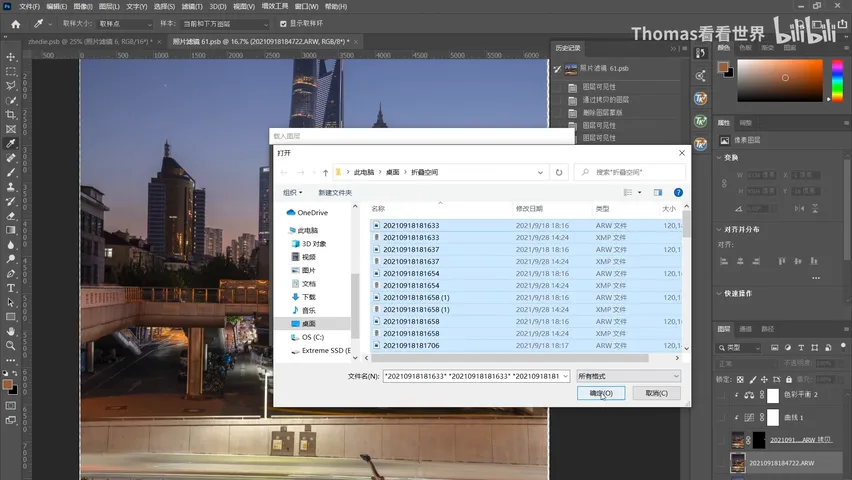Image resolution: width=852 pixels, height=480 pixels.
Task: Switch to the zhedie.psb document tab
Action: coord(90,41)
